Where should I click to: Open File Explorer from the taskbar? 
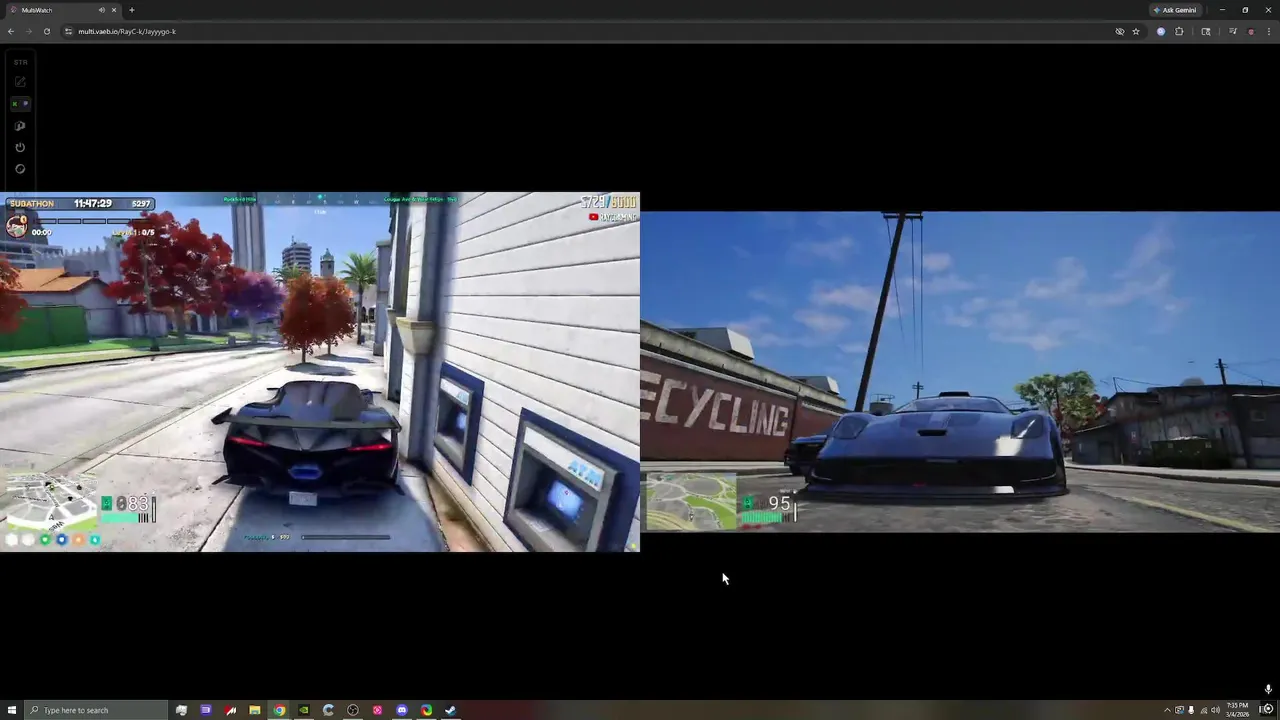click(x=255, y=710)
